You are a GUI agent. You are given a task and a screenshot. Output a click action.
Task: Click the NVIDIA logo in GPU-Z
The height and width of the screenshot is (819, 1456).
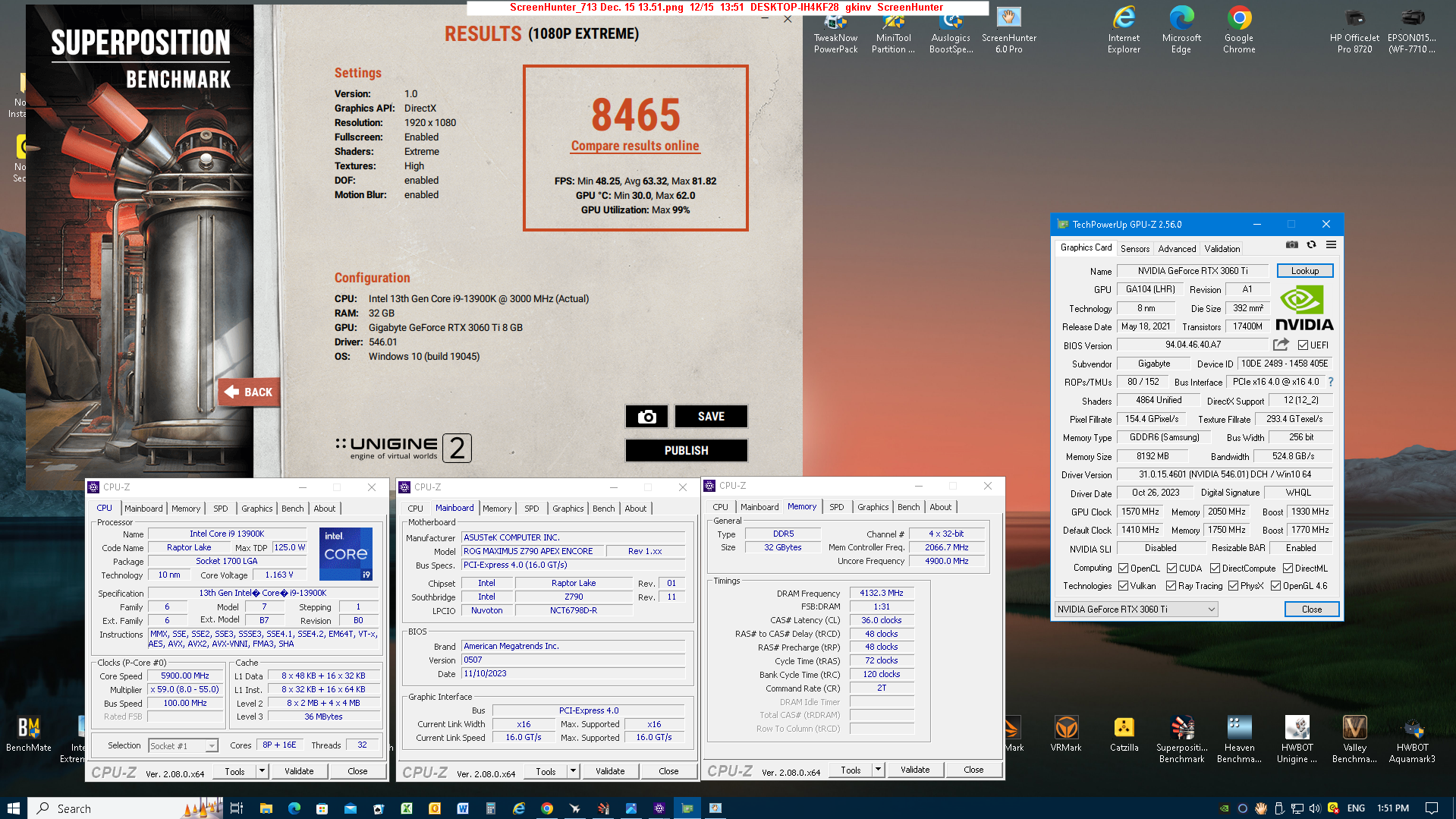(x=1304, y=307)
